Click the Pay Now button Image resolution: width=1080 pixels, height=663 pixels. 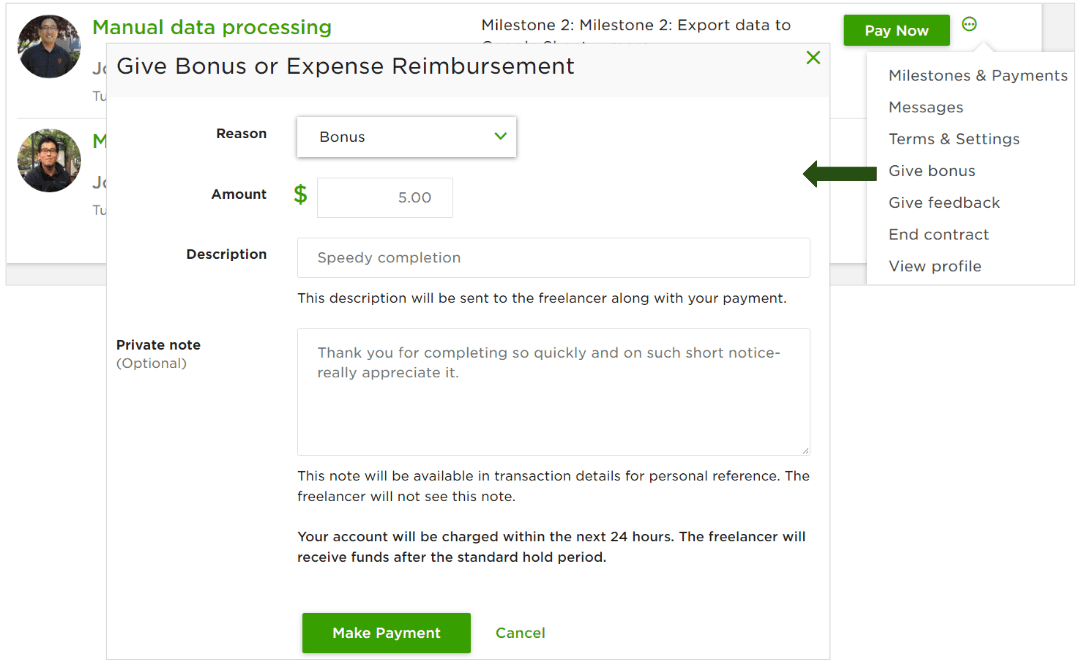896,30
